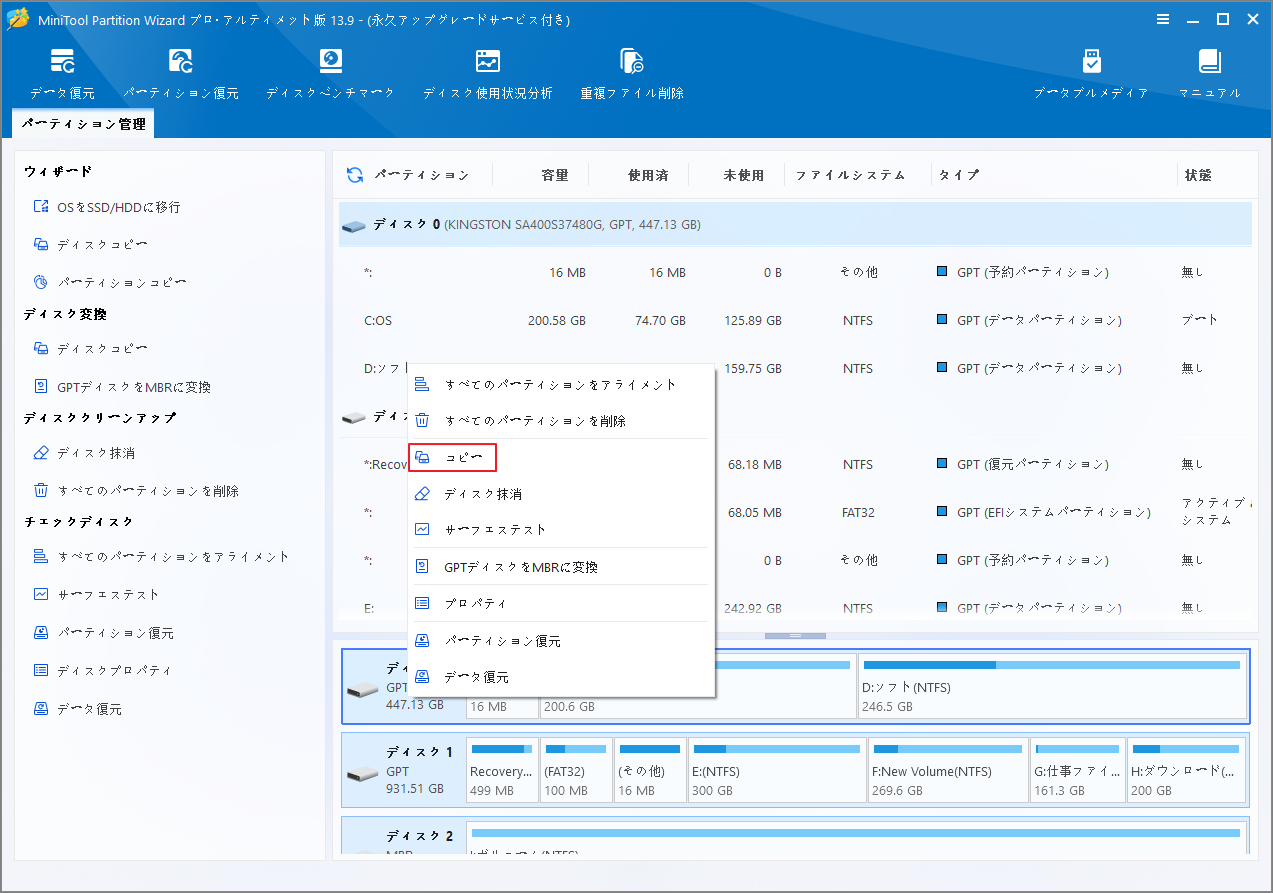1273x893 pixels.
Task: Open ディスク使用状況分析 tool
Action: coord(487,73)
